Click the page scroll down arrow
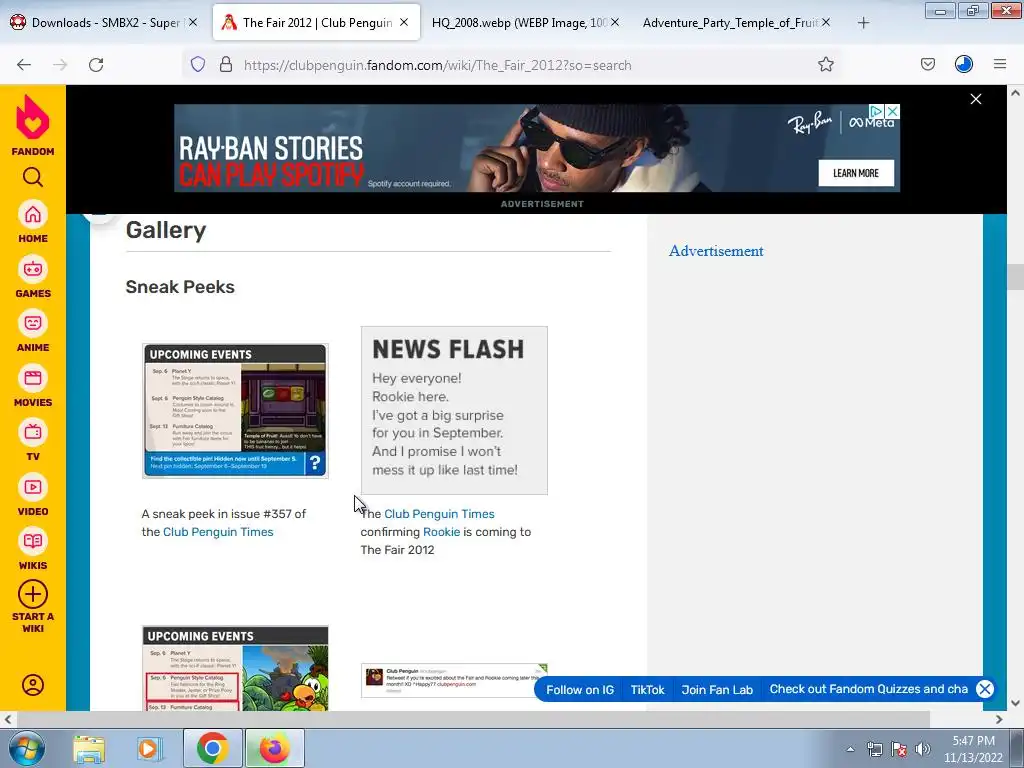 point(1015,703)
